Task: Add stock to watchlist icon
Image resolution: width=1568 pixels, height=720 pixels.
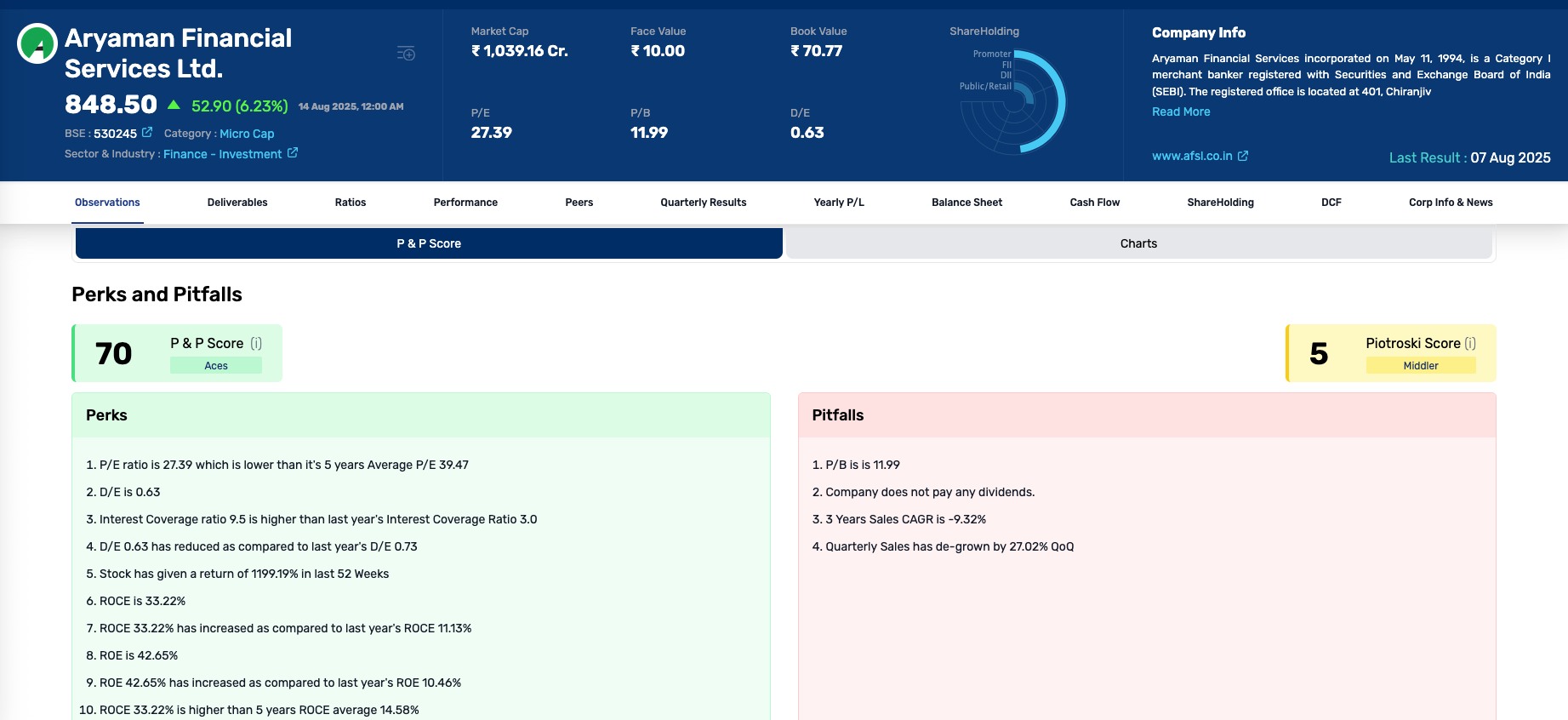Action: coord(406,54)
